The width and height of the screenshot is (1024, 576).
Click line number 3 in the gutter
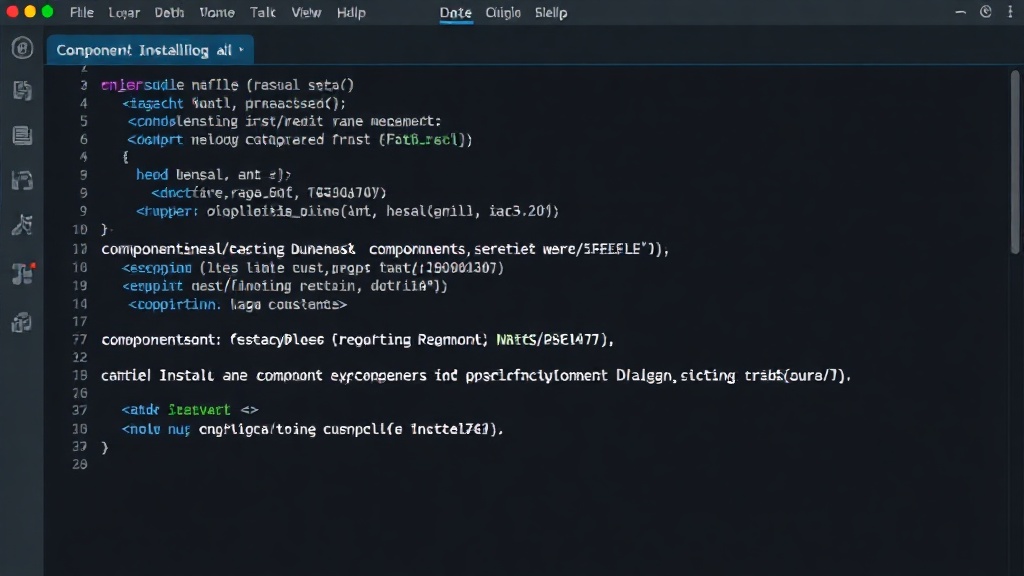coord(84,86)
